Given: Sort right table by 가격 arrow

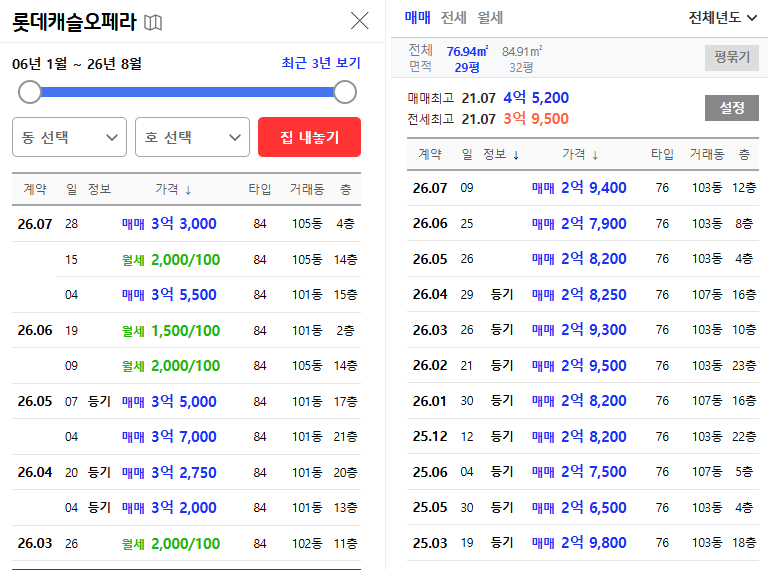Looking at the screenshot, I should pyautogui.click(x=595, y=156).
